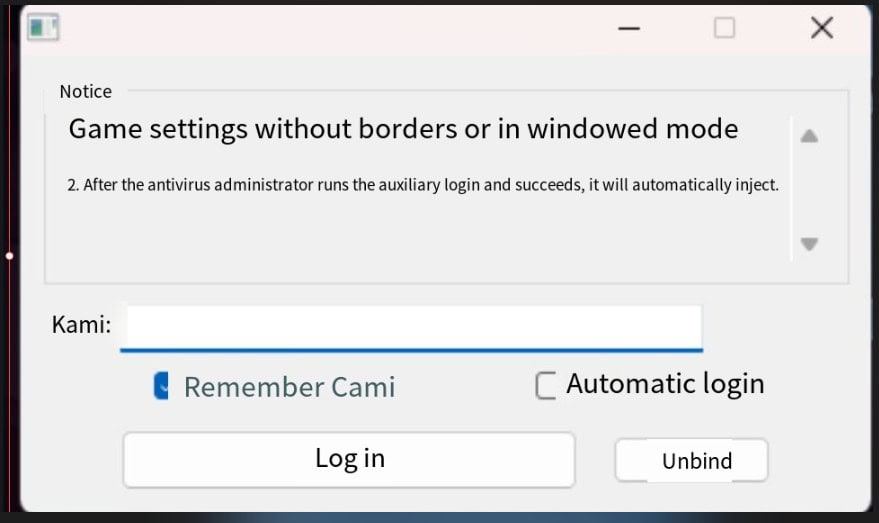Click the Automatic login label text
This screenshot has height=523, width=879.
coord(665,384)
